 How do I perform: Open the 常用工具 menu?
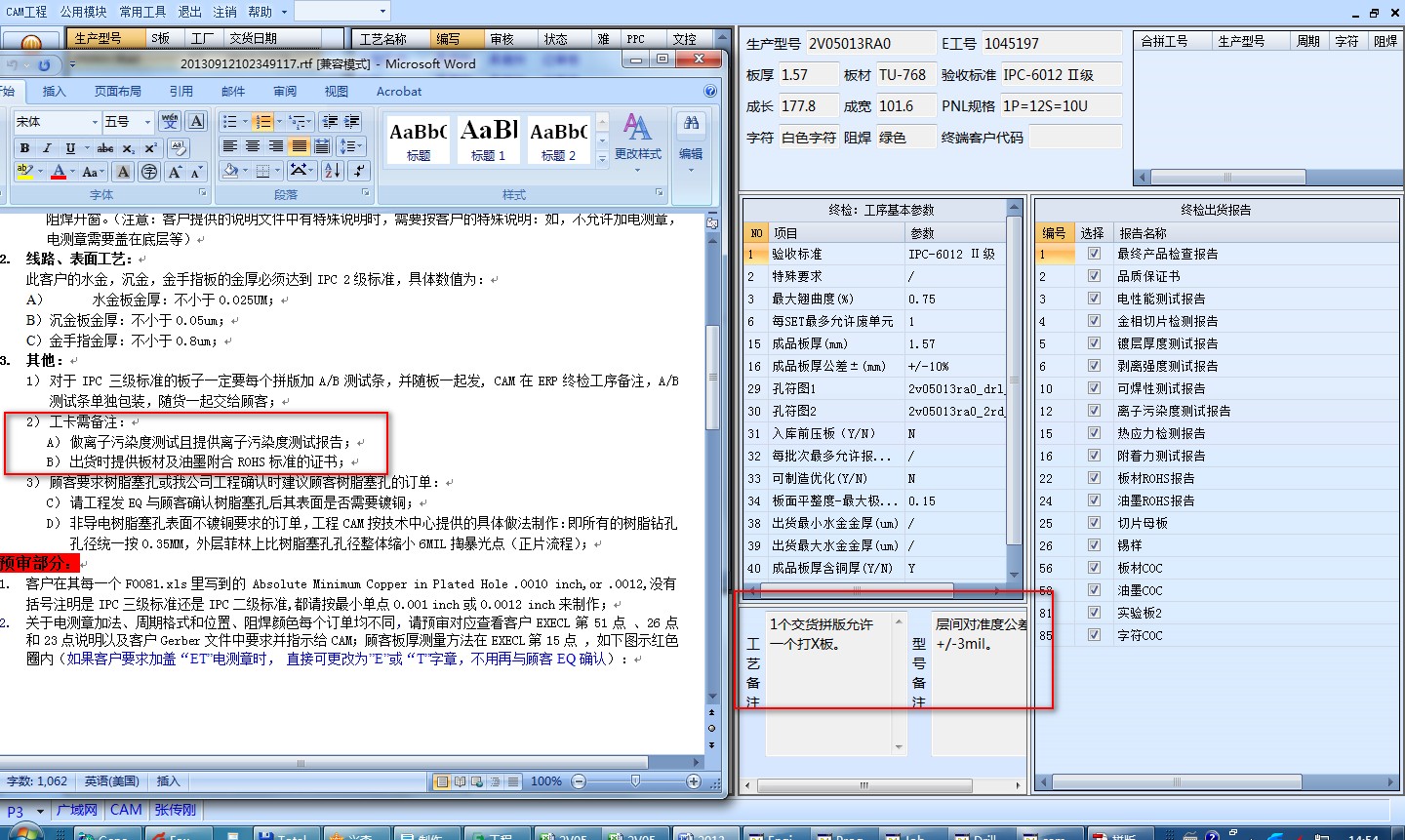(143, 12)
